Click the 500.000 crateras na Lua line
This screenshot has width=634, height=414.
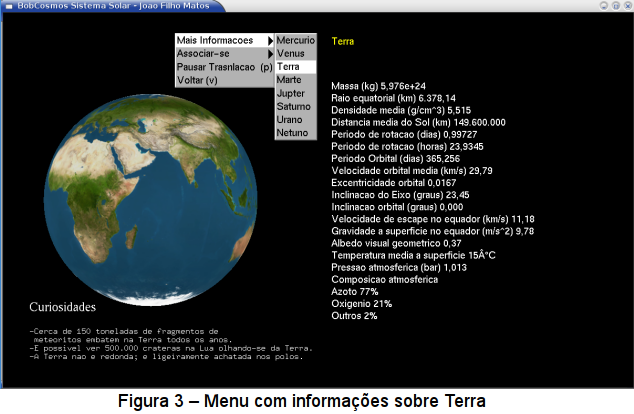(171, 348)
